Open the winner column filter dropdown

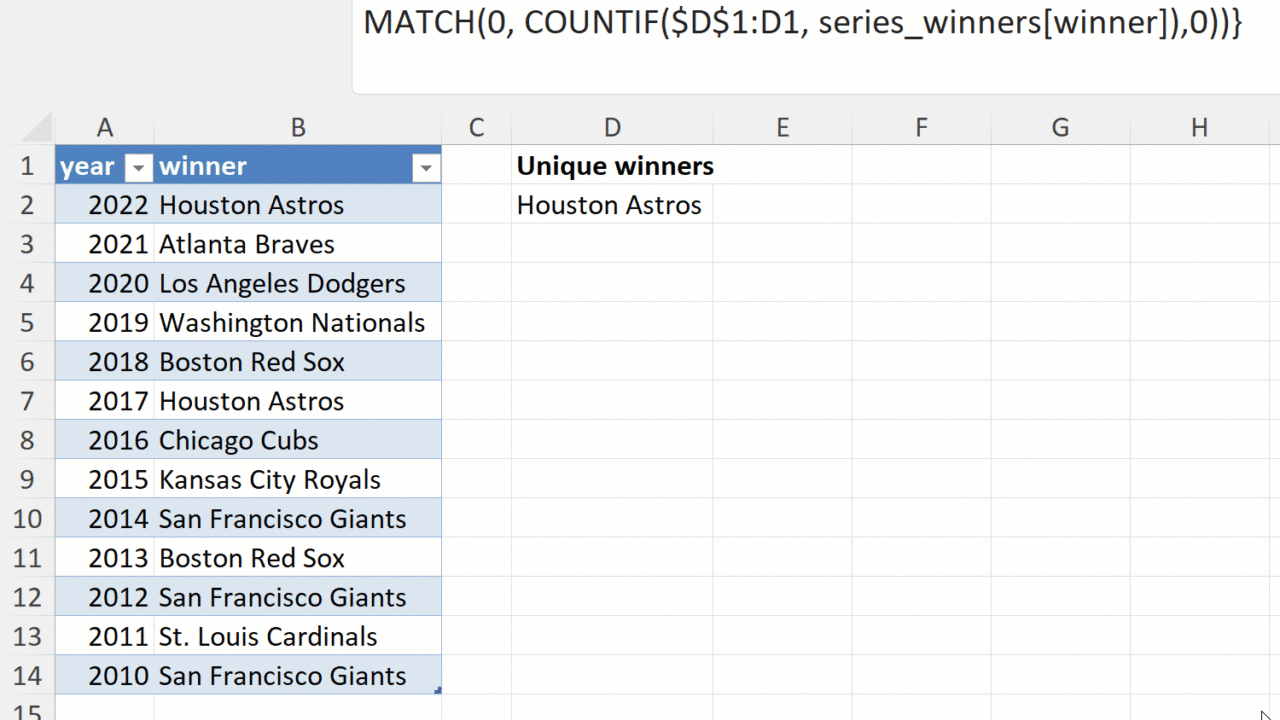click(x=426, y=168)
